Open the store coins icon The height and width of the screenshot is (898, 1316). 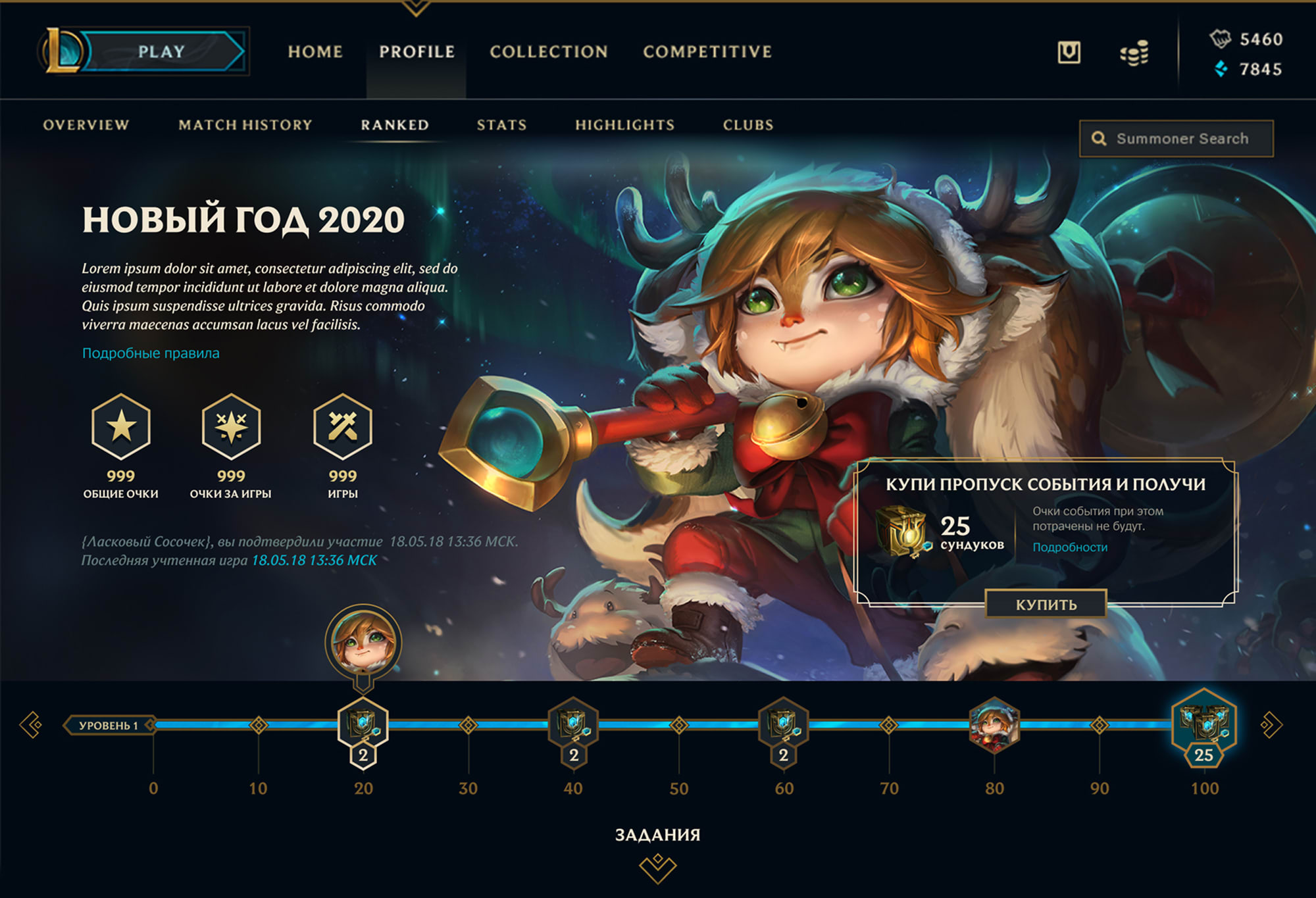pos(1134,53)
